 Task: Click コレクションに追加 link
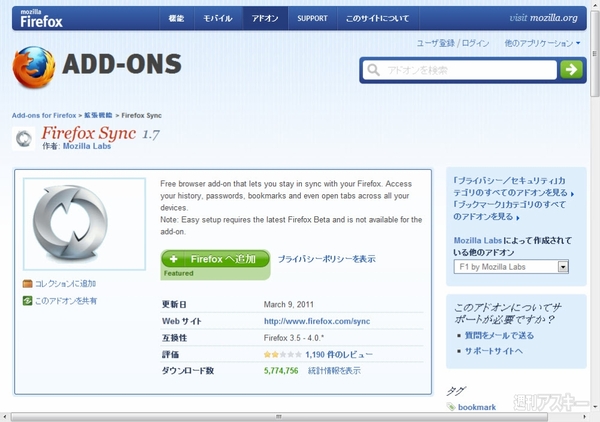(65, 284)
